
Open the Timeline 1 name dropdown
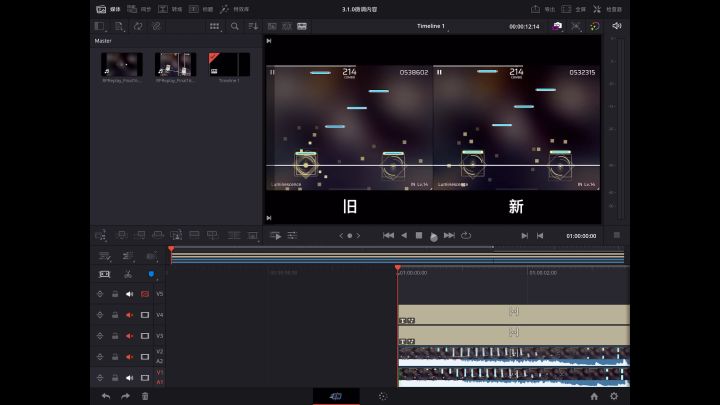432,26
